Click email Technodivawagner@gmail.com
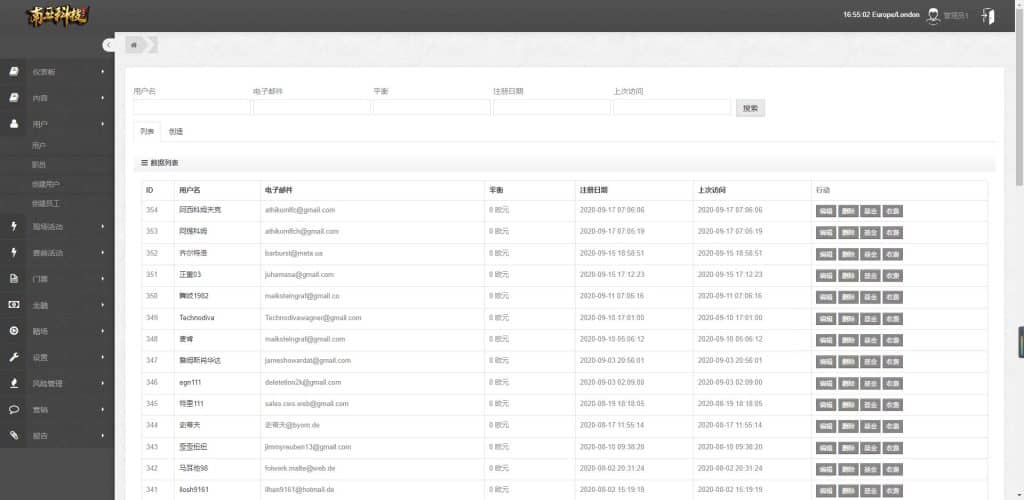This screenshot has height=500, width=1024. [x=313, y=318]
